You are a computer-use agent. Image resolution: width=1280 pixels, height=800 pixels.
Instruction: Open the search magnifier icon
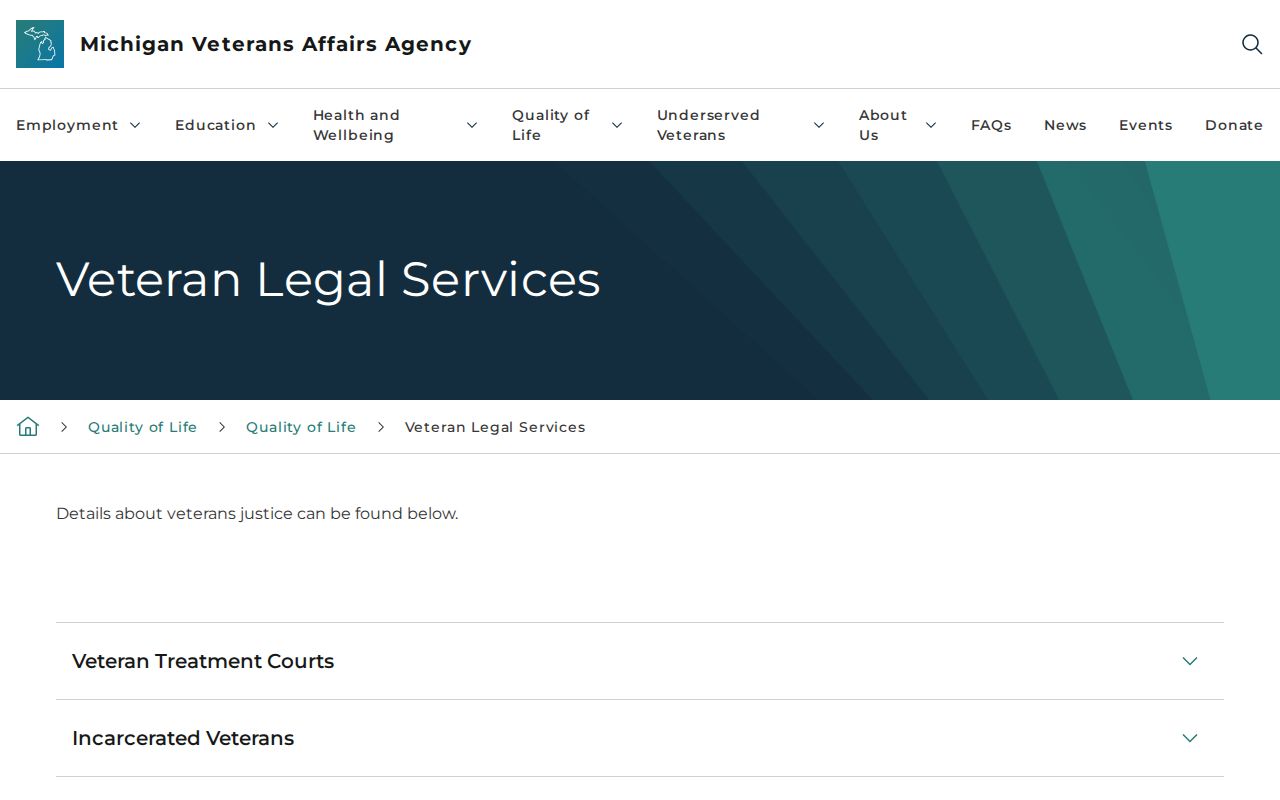(1252, 44)
